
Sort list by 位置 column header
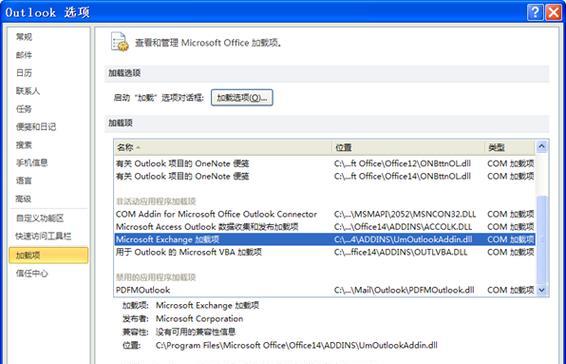point(408,147)
